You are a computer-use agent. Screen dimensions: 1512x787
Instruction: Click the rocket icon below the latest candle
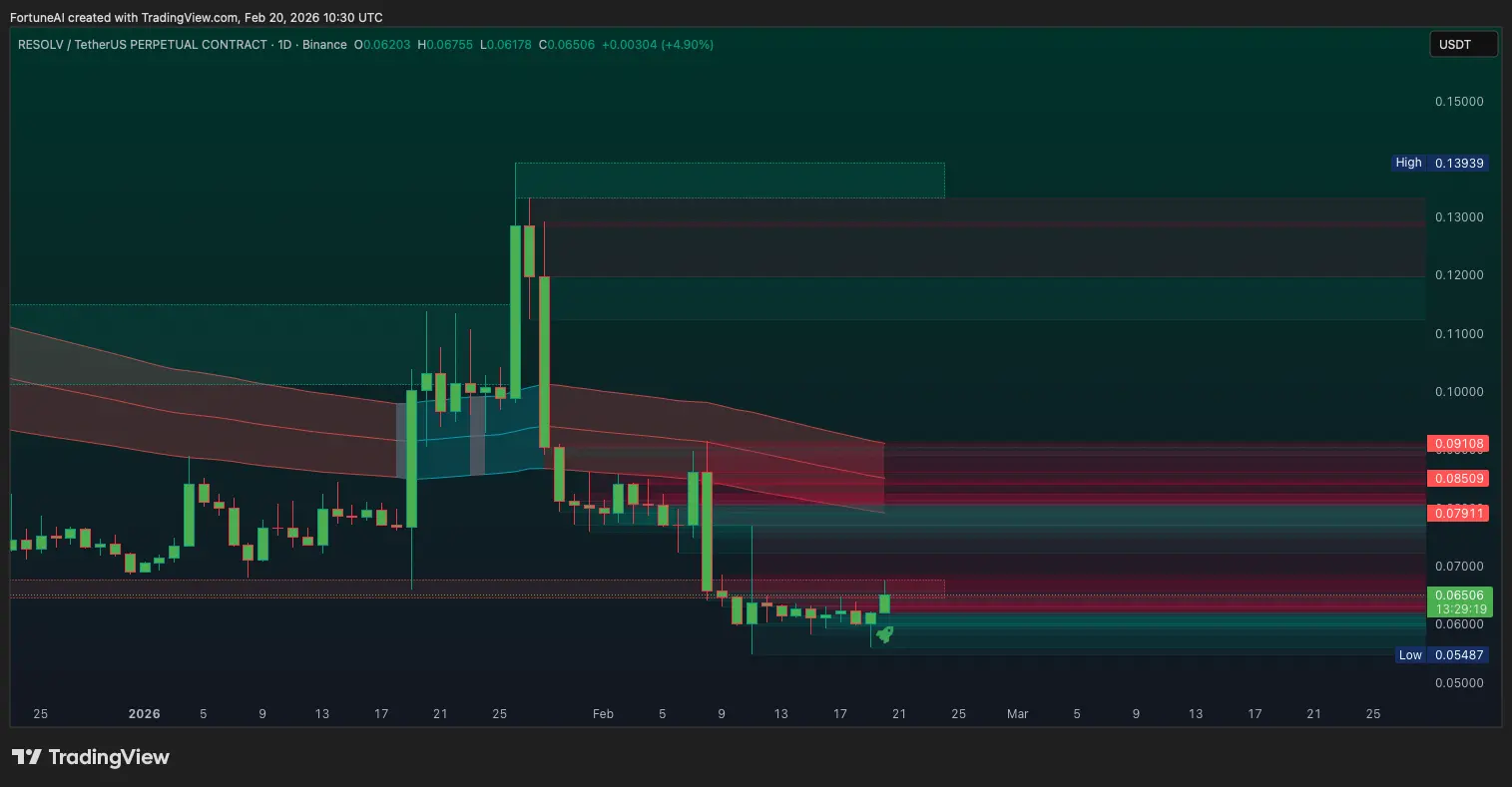(884, 633)
